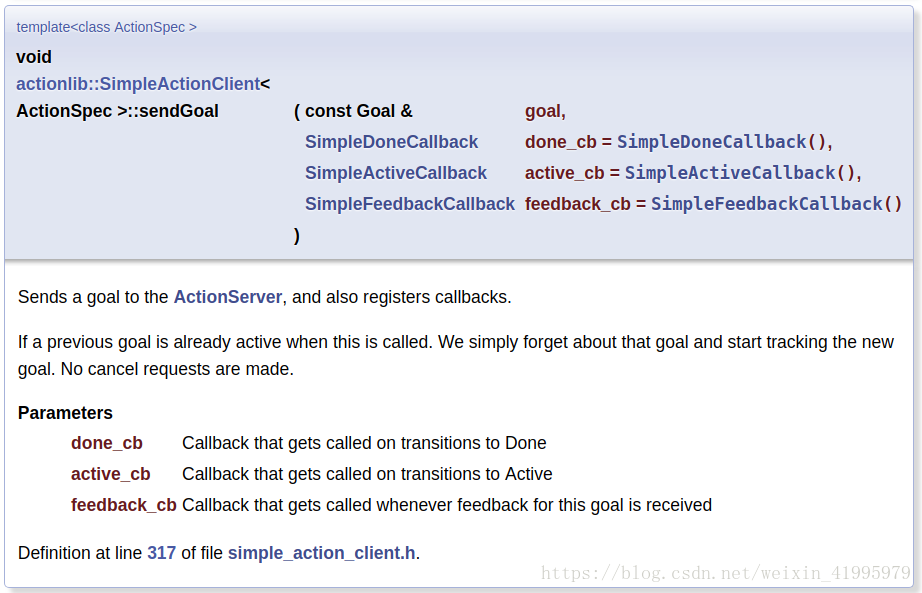The height and width of the screenshot is (593, 922).
Task: Click the done_cb entry under Parameters
Action: [x=106, y=443]
